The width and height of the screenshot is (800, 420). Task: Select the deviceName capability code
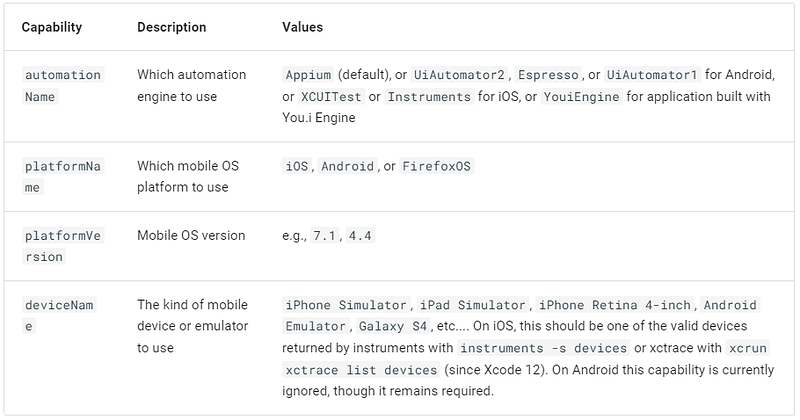59,315
